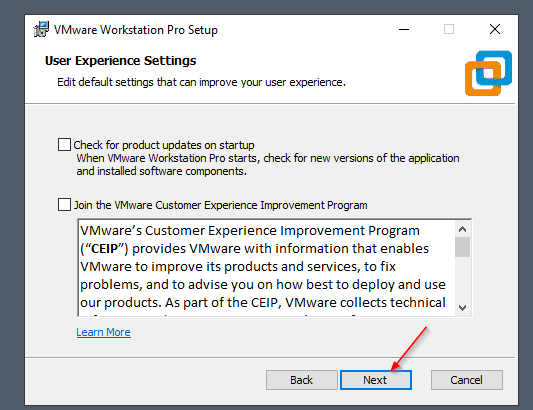Screen dimensions: 533x410
Task: Click the 'User Experience Settings' heading
Action: (121, 61)
